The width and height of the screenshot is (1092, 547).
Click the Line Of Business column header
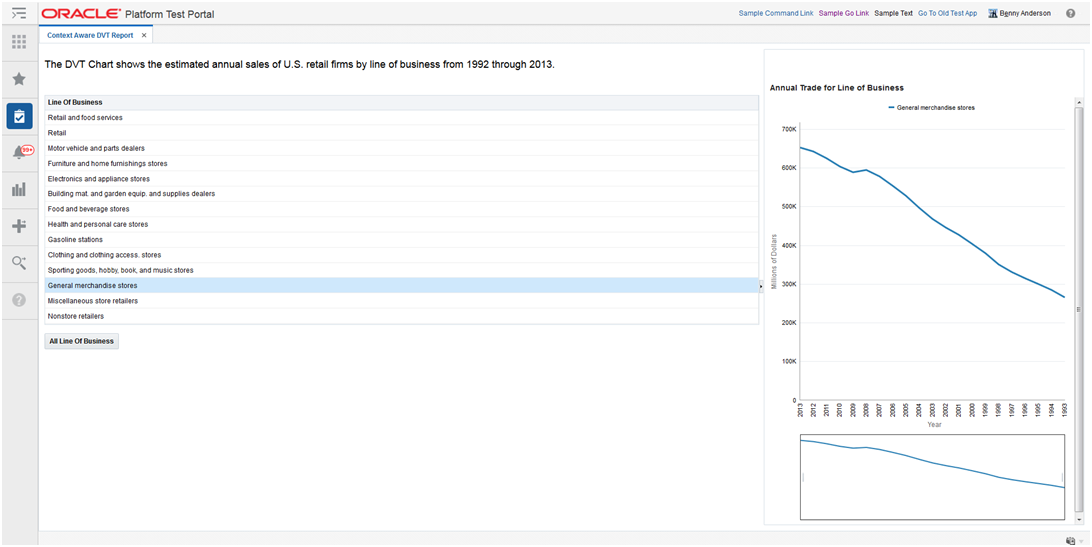point(401,102)
